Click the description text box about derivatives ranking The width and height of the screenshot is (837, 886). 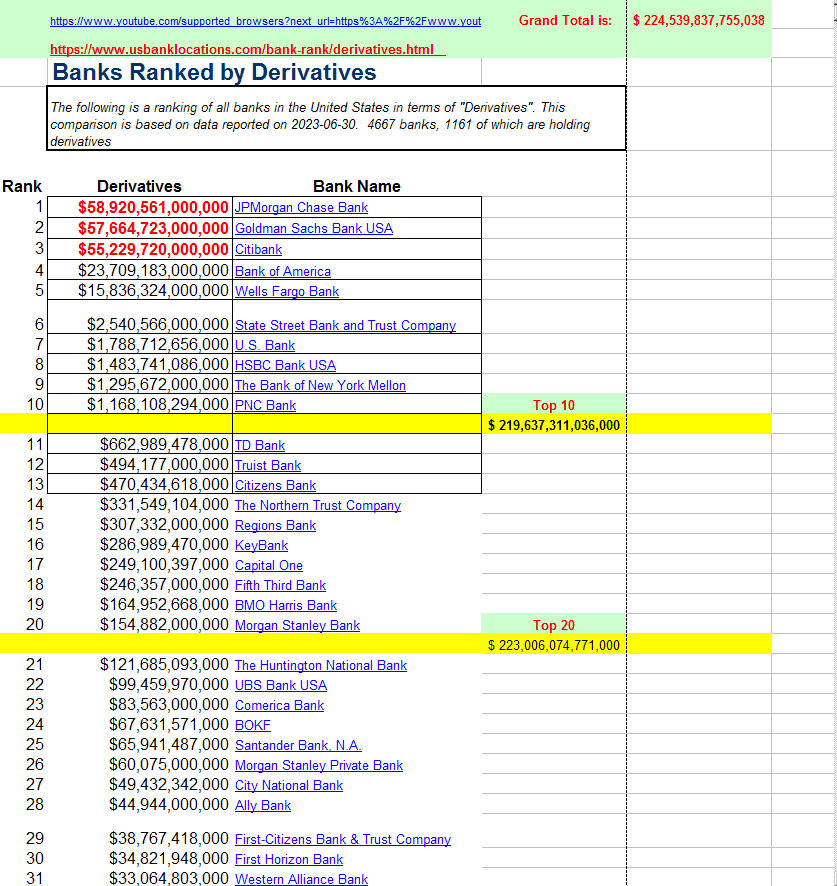tap(336, 118)
